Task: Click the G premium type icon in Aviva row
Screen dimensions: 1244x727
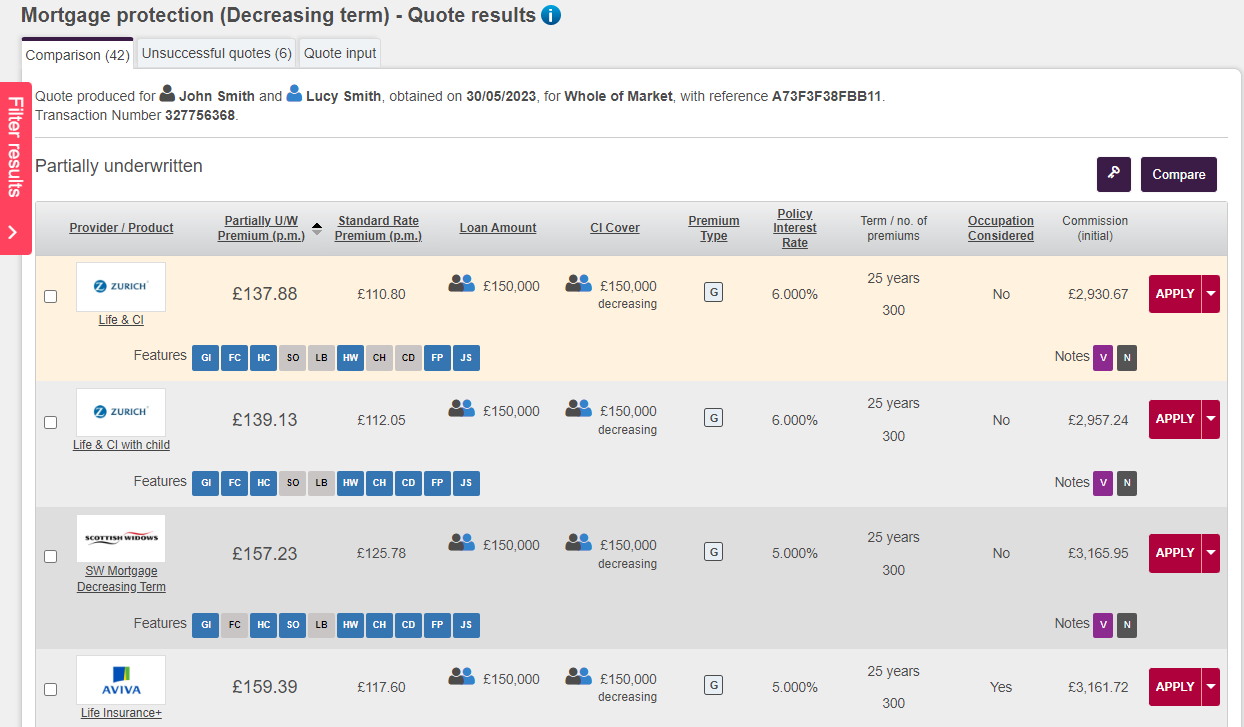Action: coord(713,686)
